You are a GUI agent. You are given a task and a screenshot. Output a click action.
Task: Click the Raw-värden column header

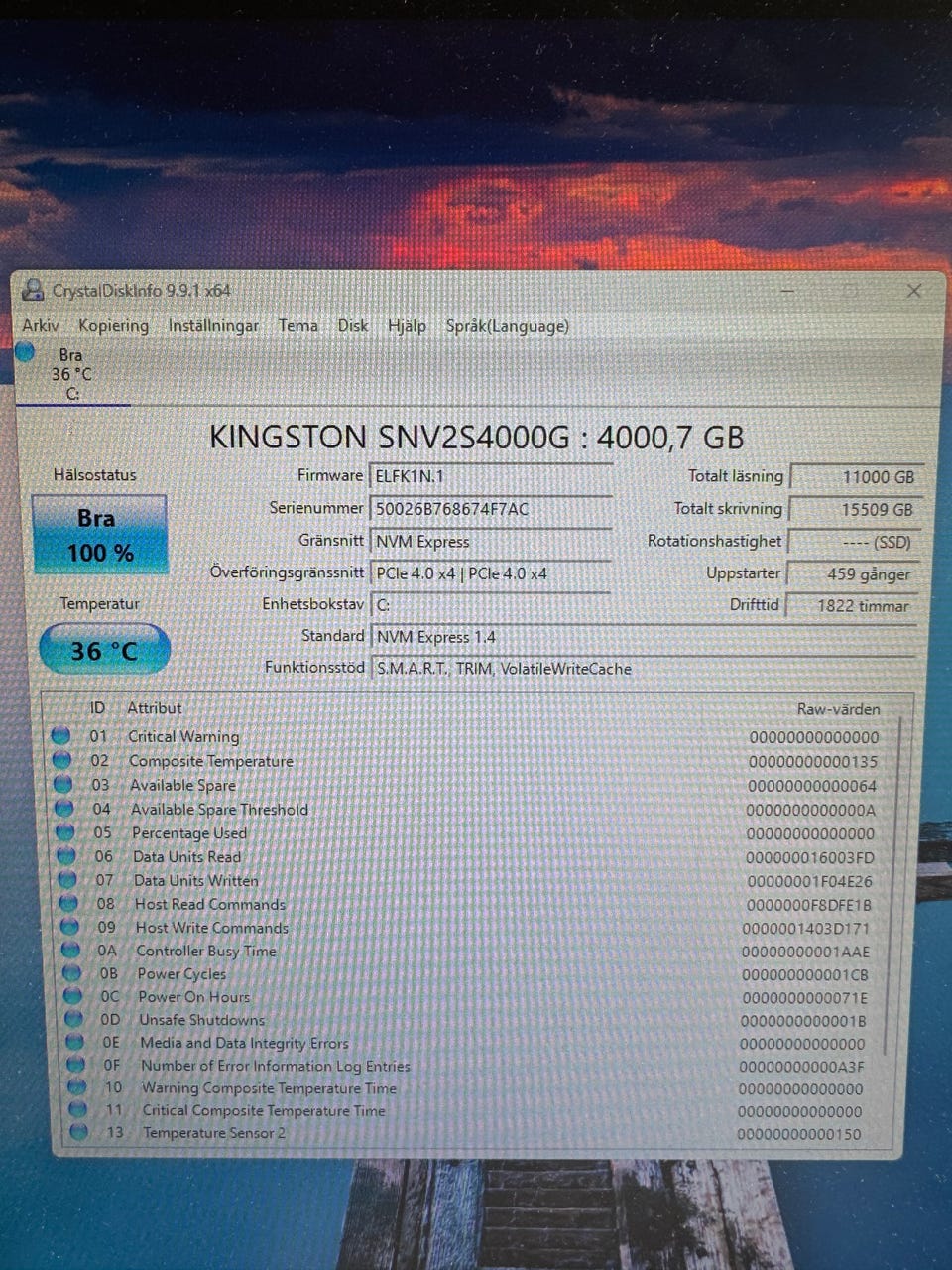tap(838, 709)
